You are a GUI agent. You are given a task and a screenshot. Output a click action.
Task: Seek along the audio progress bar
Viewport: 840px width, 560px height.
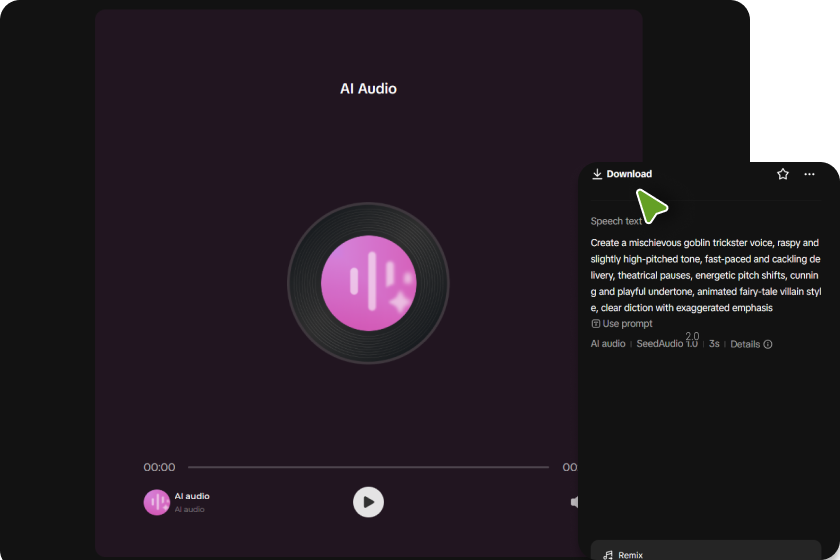coord(368,467)
